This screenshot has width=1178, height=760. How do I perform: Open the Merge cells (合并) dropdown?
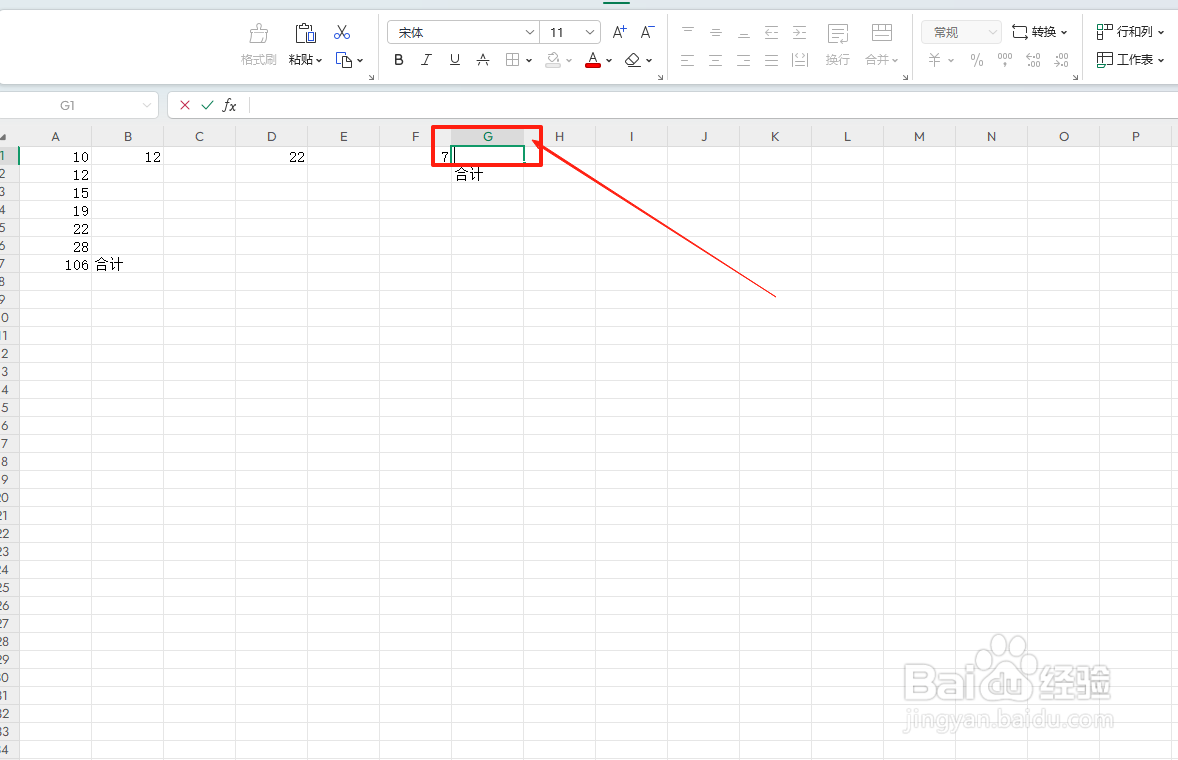881,59
